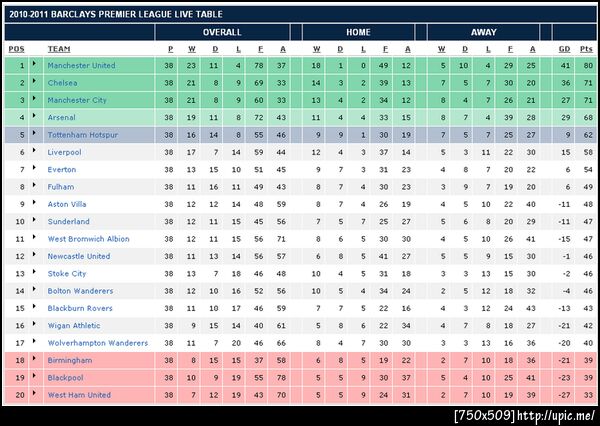Click the arrow icon beside Manchester United
Image resolution: width=600 pixels, height=426 pixels.
[x=36, y=65]
